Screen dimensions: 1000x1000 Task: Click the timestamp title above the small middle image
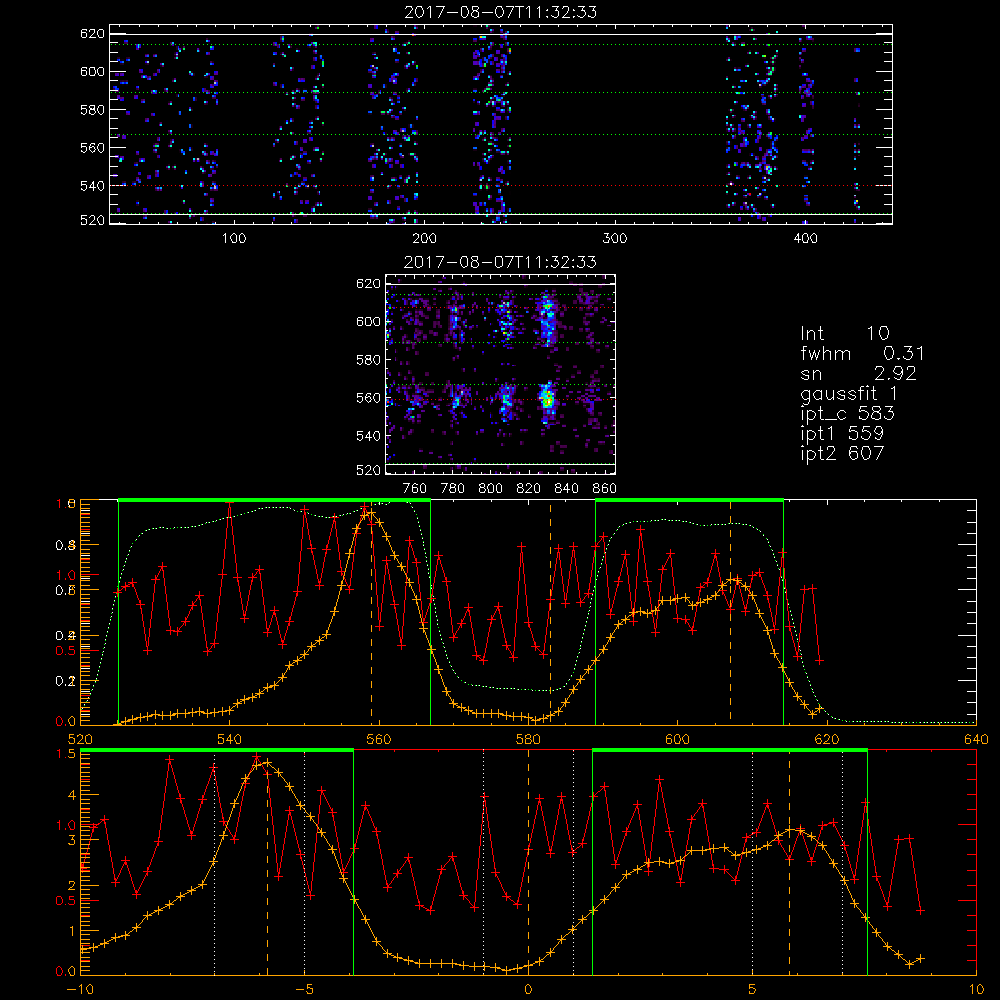click(500, 262)
